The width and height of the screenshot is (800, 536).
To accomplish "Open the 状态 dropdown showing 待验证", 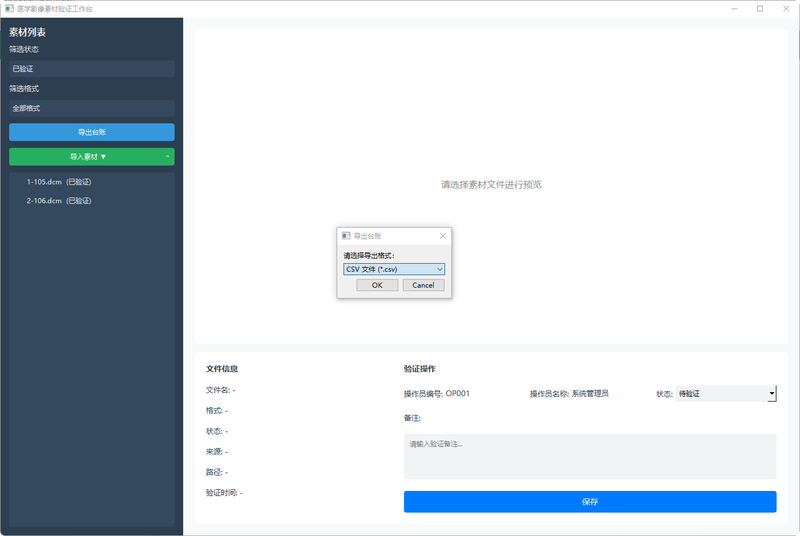I will pyautogui.click(x=726, y=393).
